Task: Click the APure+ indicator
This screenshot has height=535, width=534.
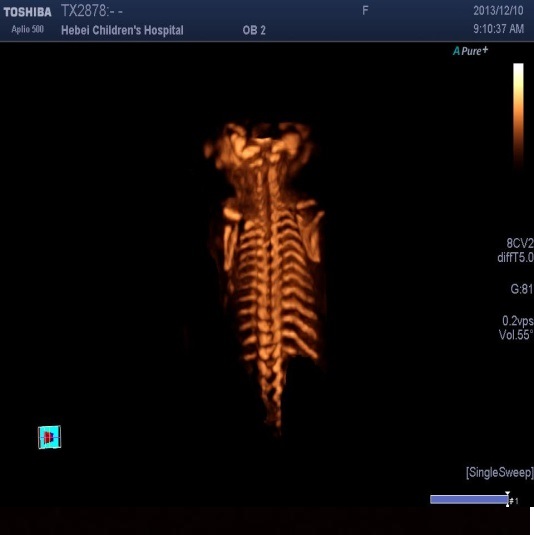Action: pyautogui.click(x=471, y=51)
